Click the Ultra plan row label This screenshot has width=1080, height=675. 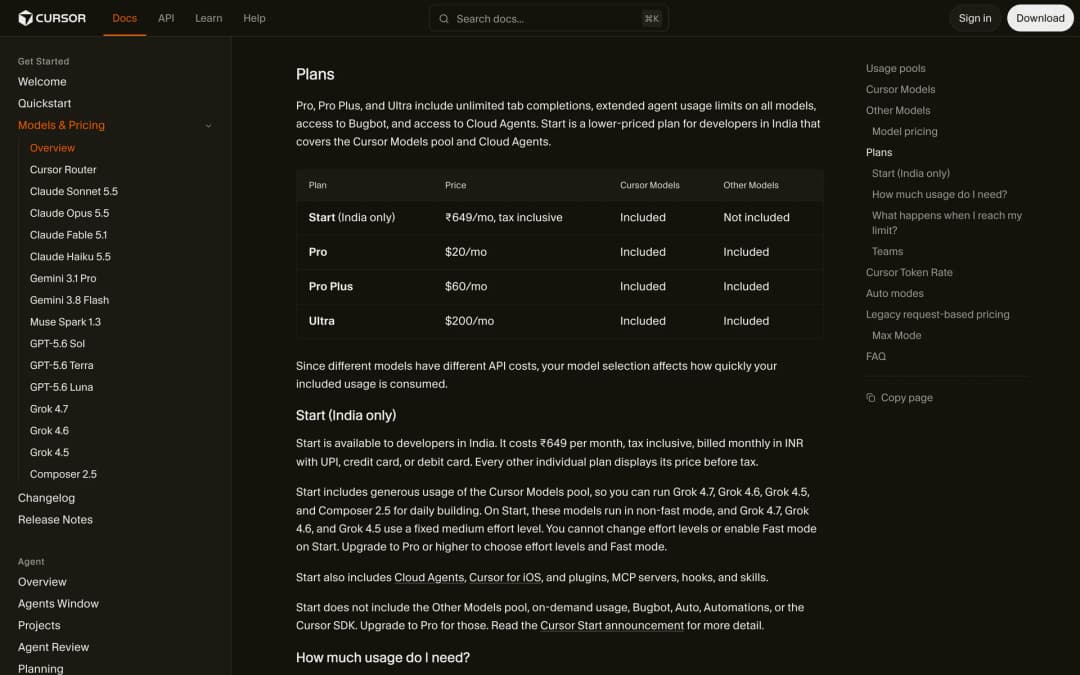click(322, 321)
